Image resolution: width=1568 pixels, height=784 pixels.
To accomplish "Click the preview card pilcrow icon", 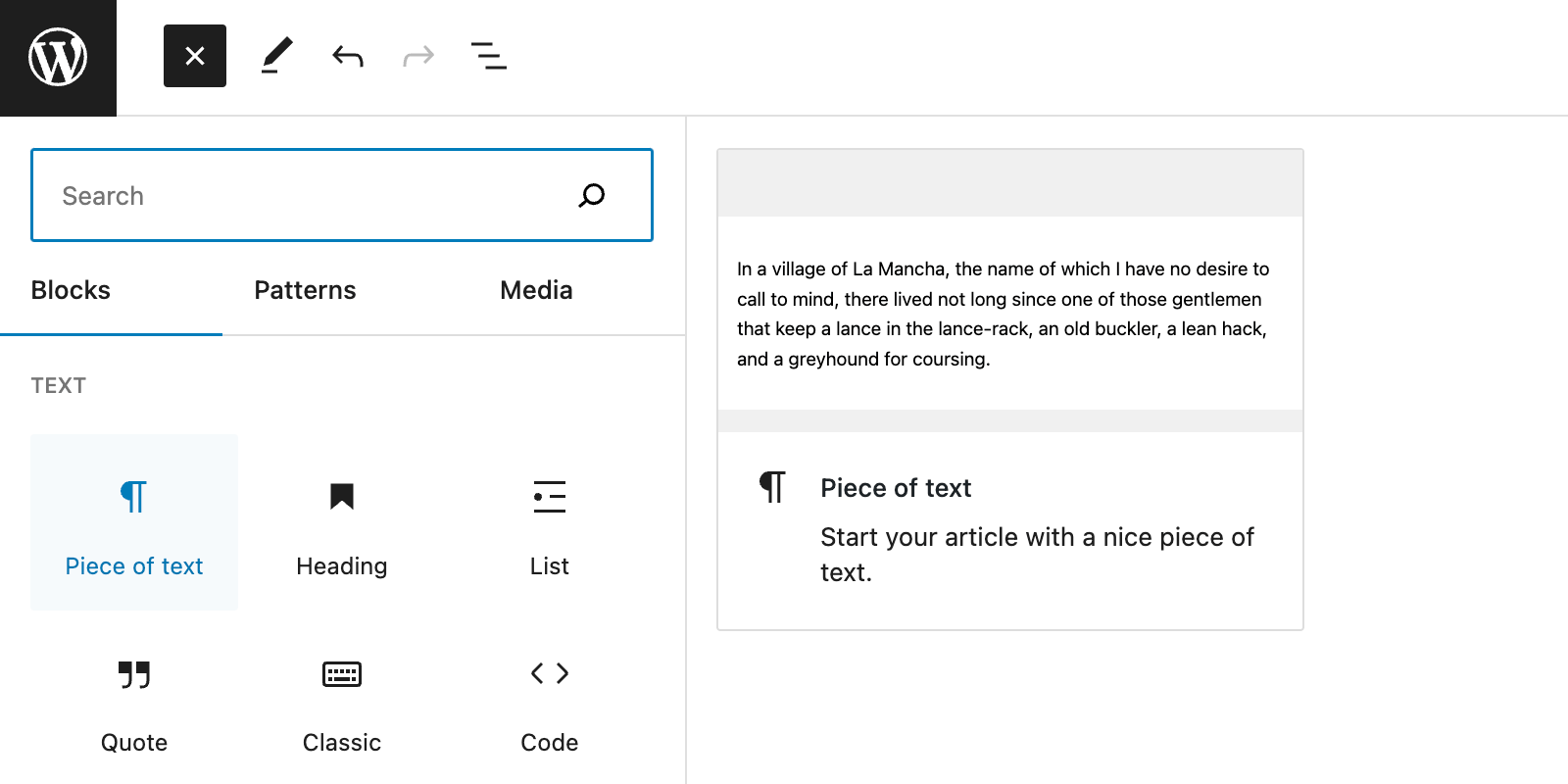I will click(772, 486).
